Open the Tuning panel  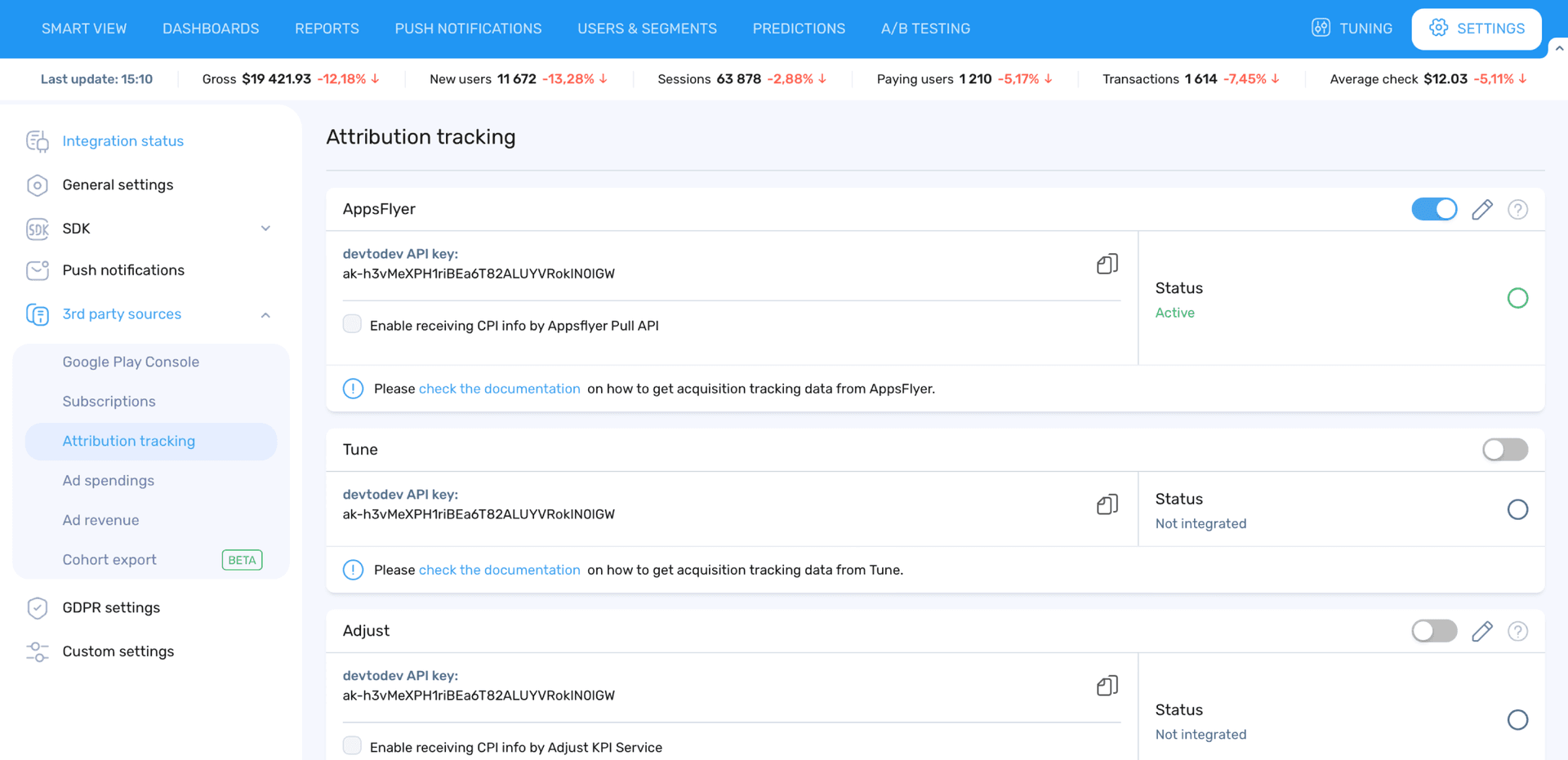click(x=1352, y=28)
